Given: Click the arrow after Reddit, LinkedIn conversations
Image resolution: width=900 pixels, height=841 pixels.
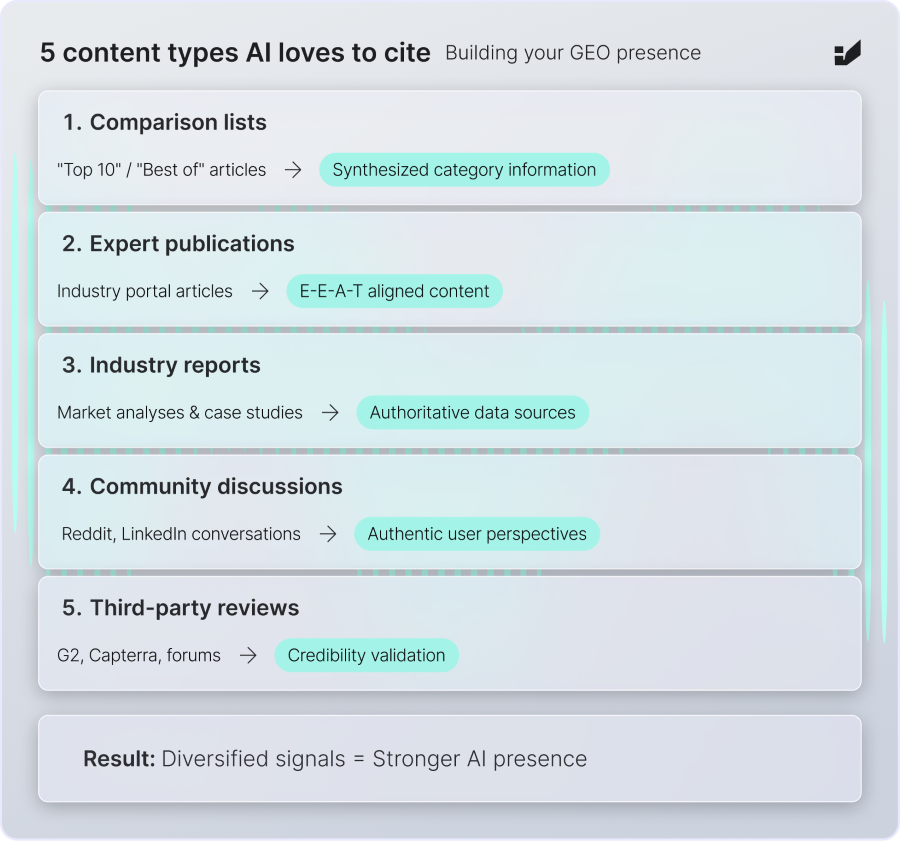Looking at the screenshot, I should point(328,534).
